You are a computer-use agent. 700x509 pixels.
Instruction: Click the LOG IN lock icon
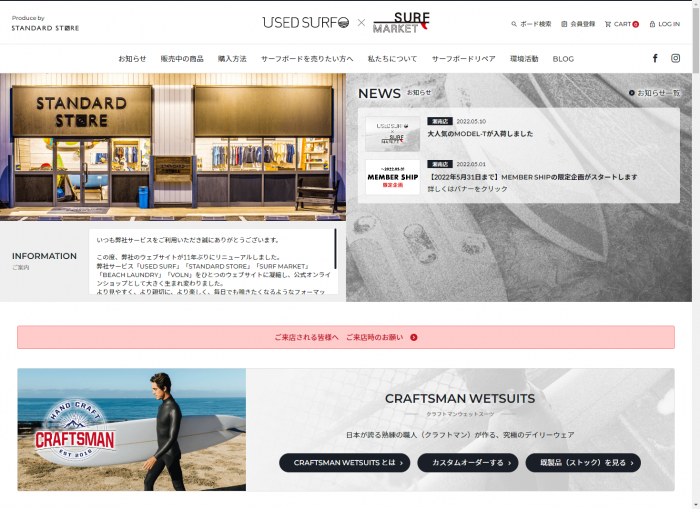point(652,24)
